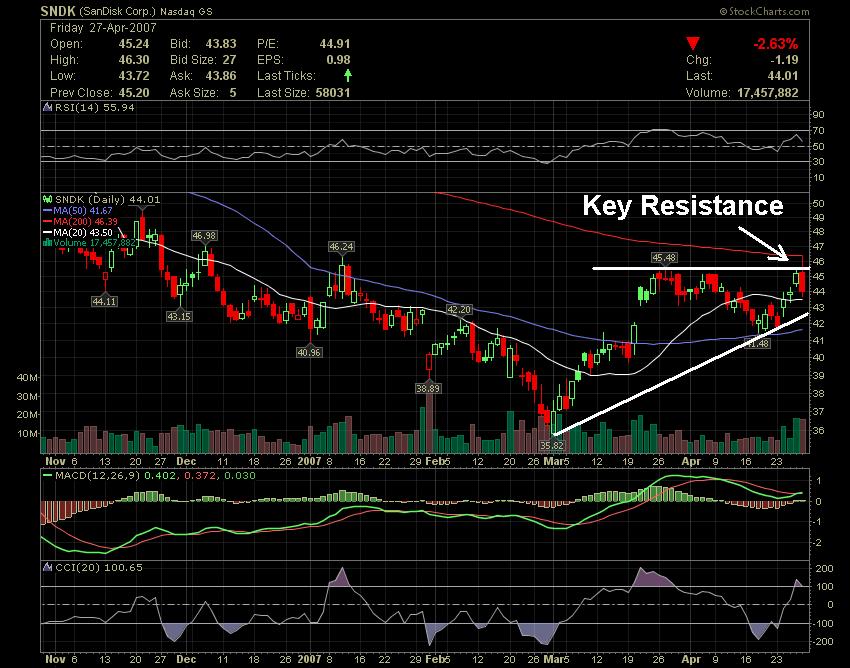Click the 44.11 price callout
Screen dimensions: 850x668
click(x=104, y=301)
